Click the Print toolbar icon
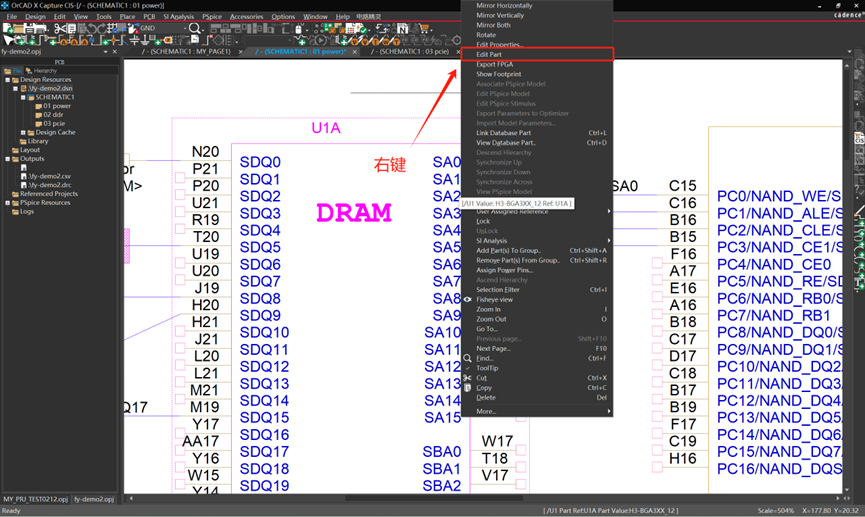This screenshot has width=865, height=517. click(x=40, y=28)
